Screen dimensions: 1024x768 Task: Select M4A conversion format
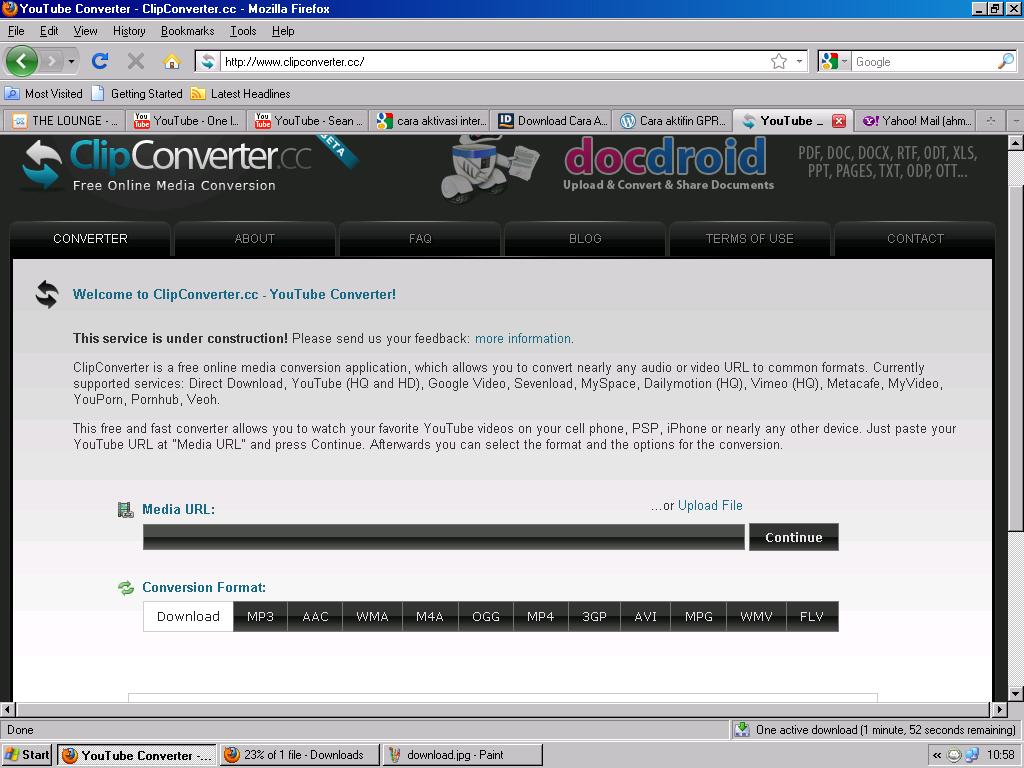coord(430,616)
